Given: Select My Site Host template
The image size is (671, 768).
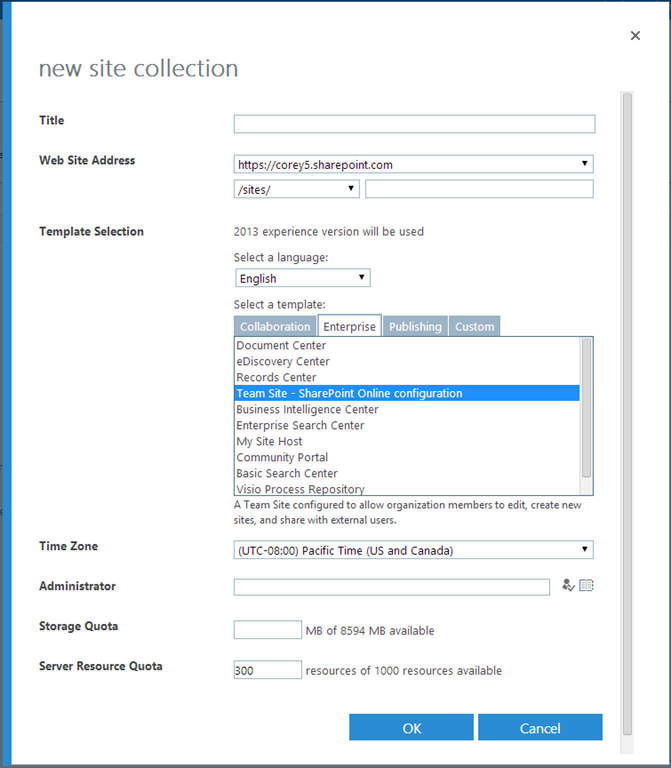Looking at the screenshot, I should pos(407,441).
